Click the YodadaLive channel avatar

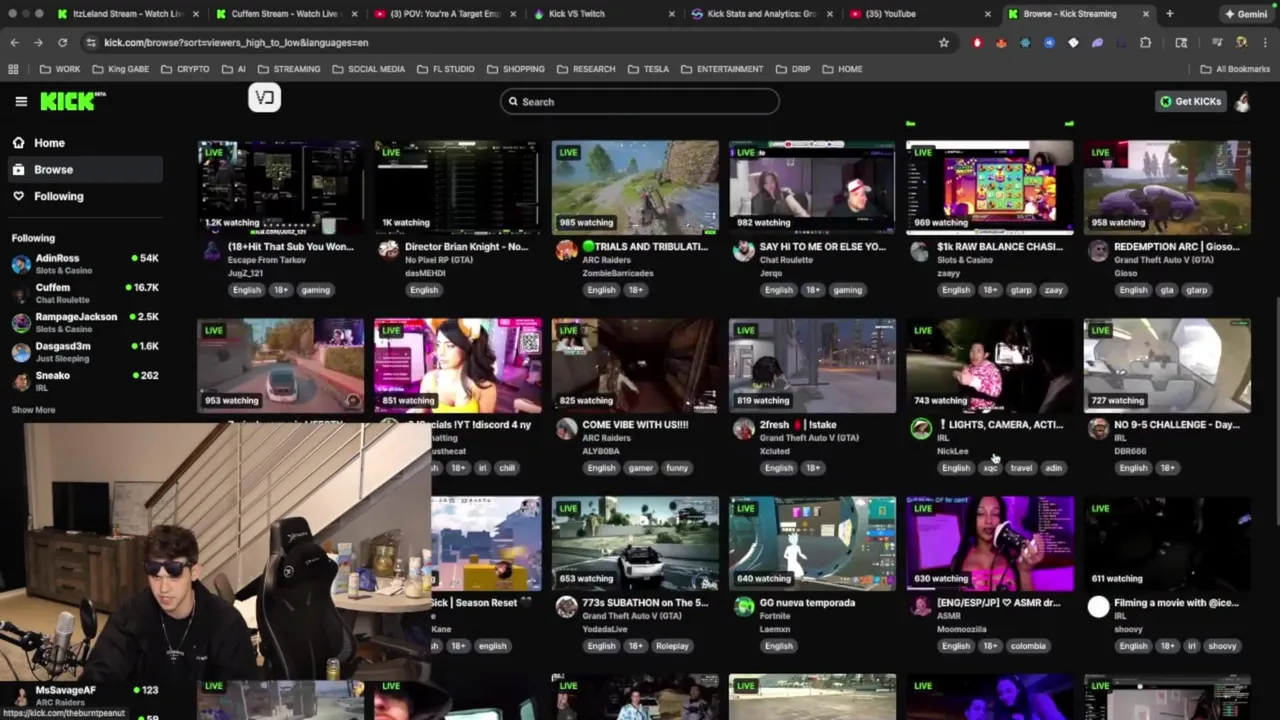pyautogui.click(x=566, y=606)
